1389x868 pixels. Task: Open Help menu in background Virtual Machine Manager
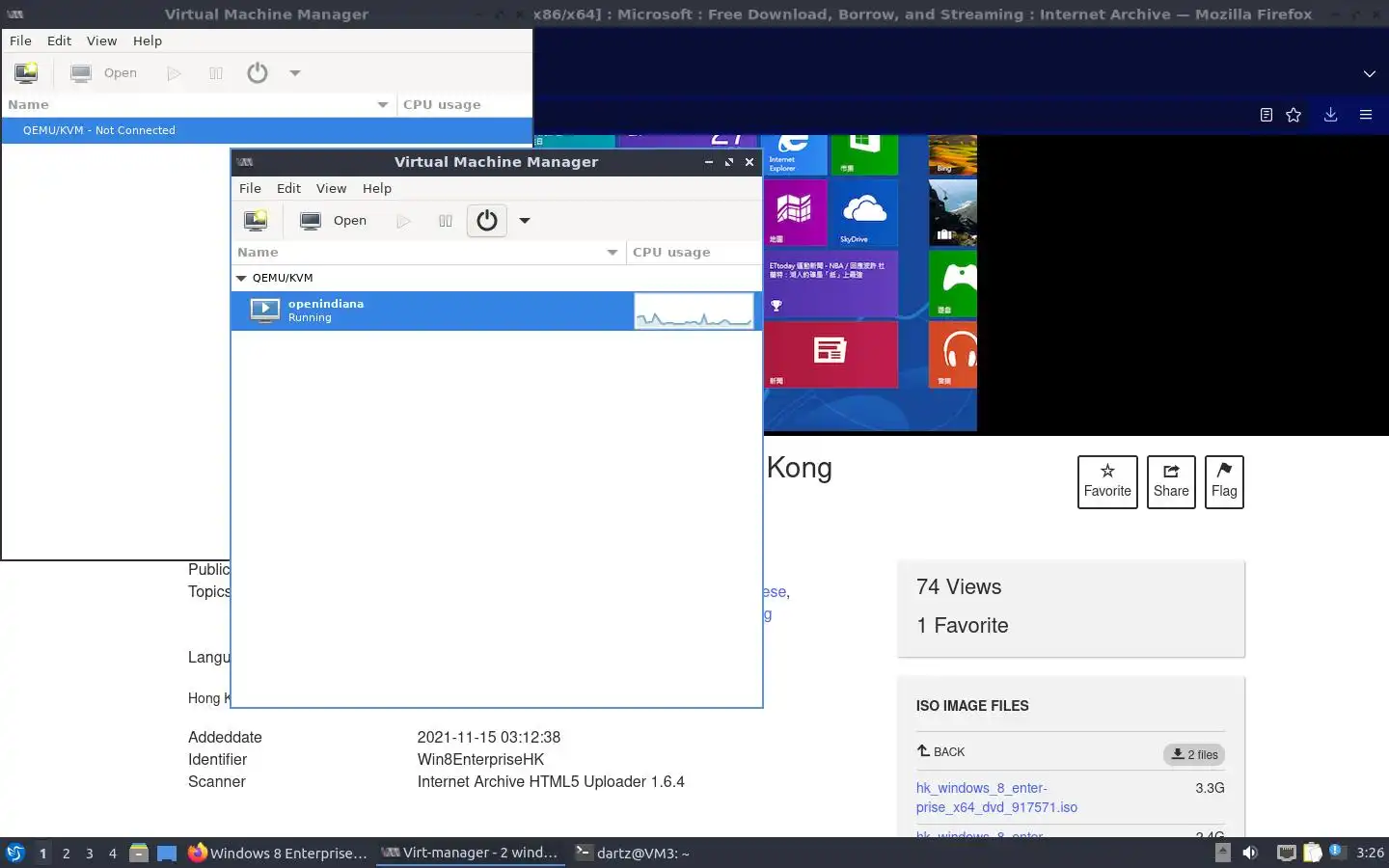click(148, 41)
